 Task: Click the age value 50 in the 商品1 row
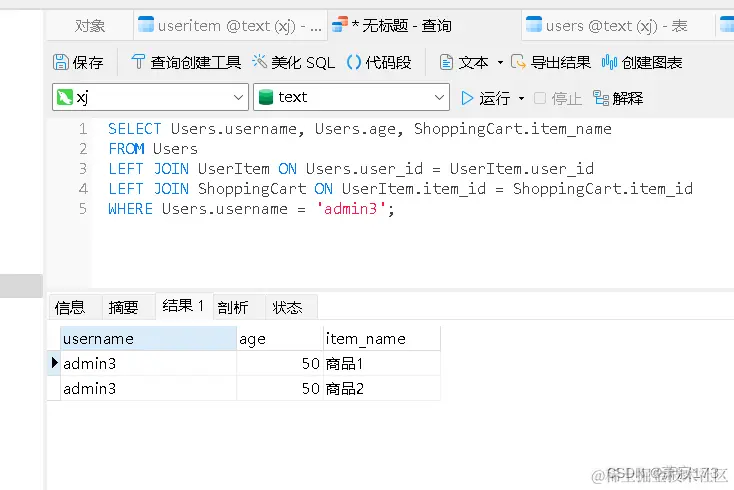coord(279,363)
